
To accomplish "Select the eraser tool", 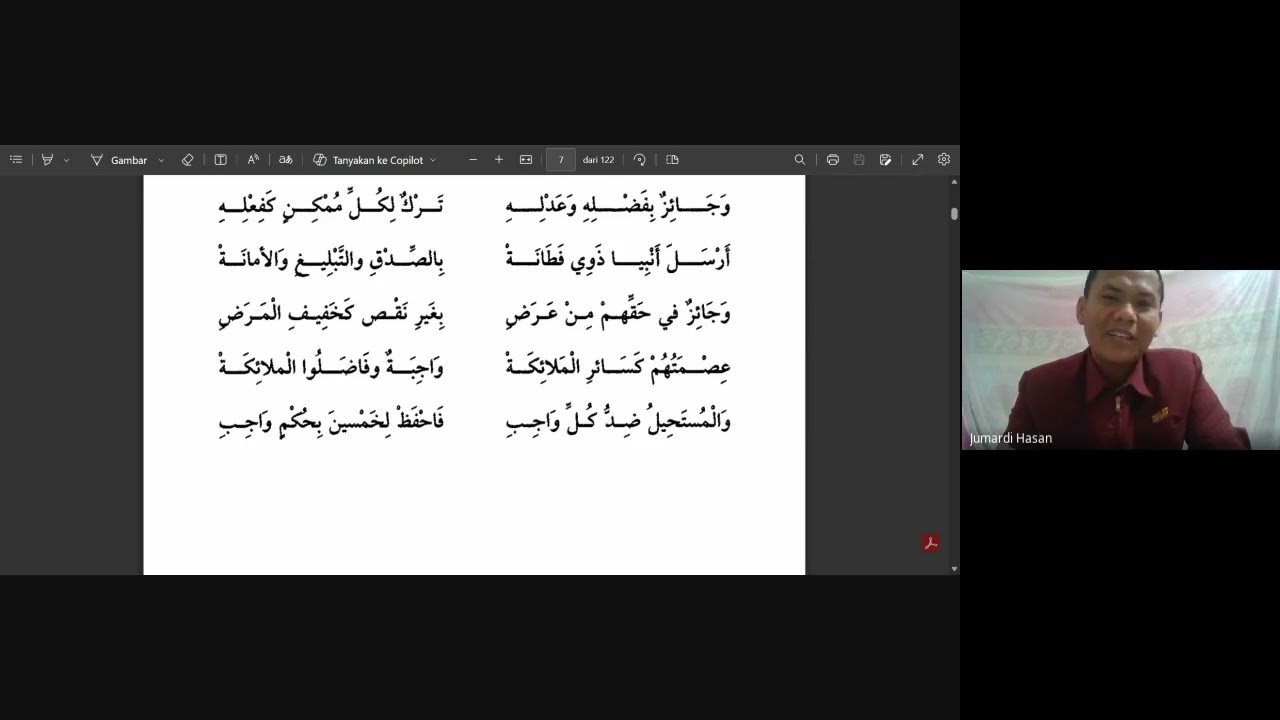I will pos(187,160).
